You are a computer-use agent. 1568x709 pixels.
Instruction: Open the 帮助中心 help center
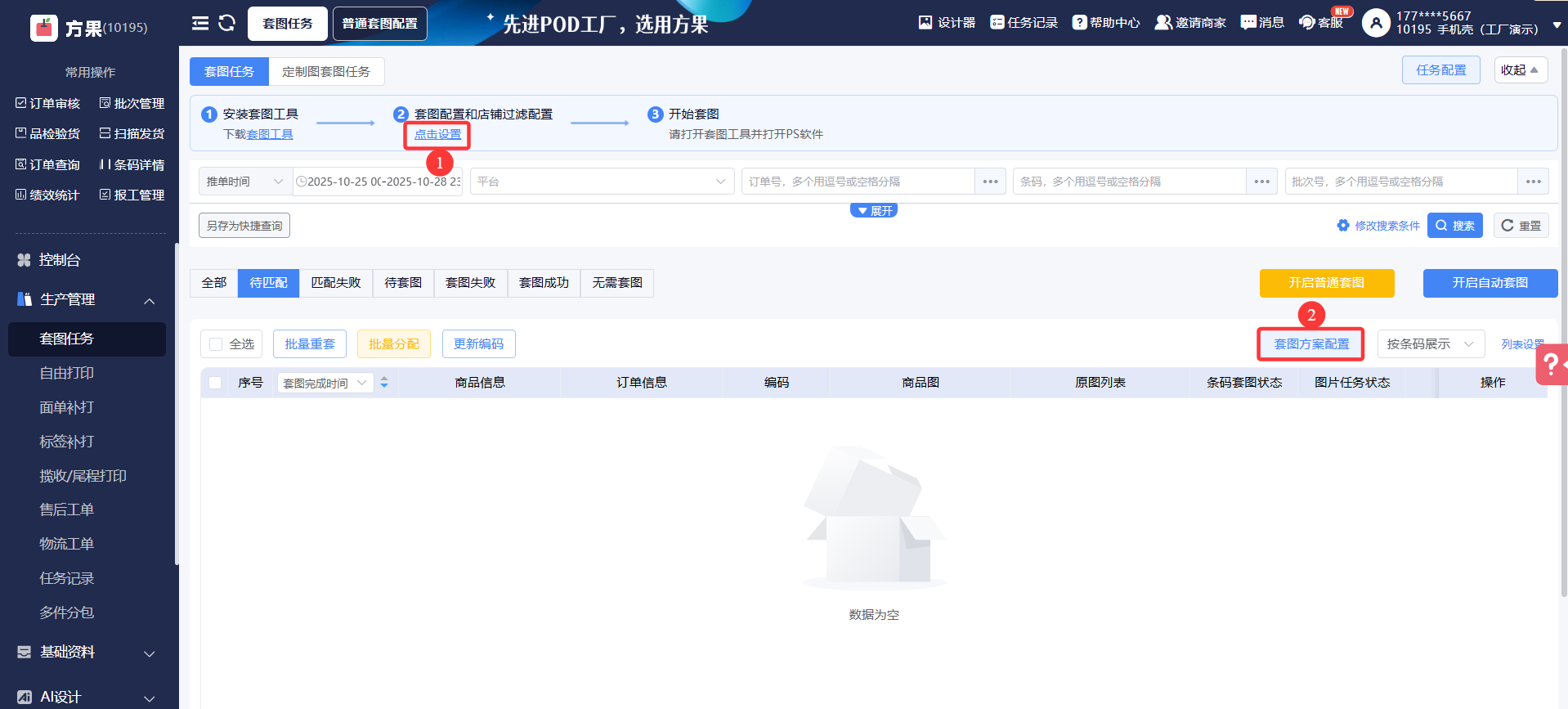click(1105, 23)
